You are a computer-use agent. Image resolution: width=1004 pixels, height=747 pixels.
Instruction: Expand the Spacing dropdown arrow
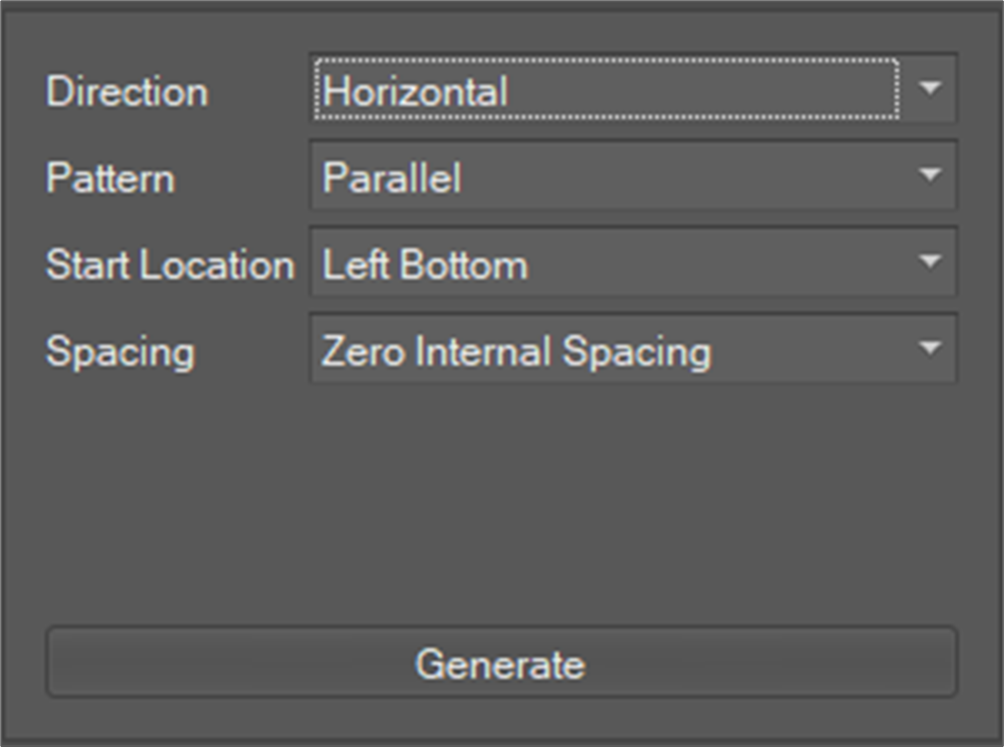pyautogui.click(x=930, y=349)
